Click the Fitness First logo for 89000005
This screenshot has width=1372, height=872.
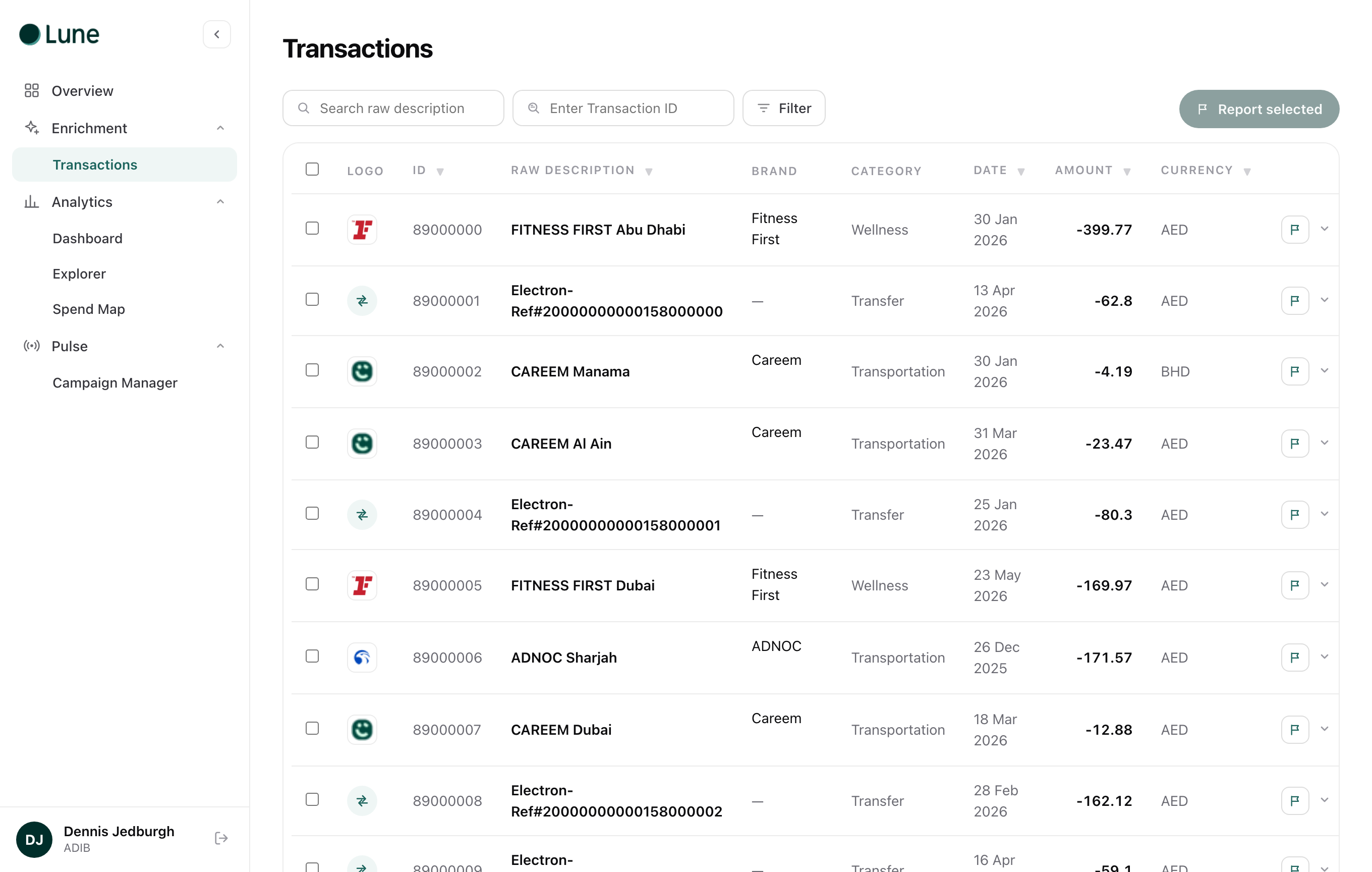pos(362,585)
